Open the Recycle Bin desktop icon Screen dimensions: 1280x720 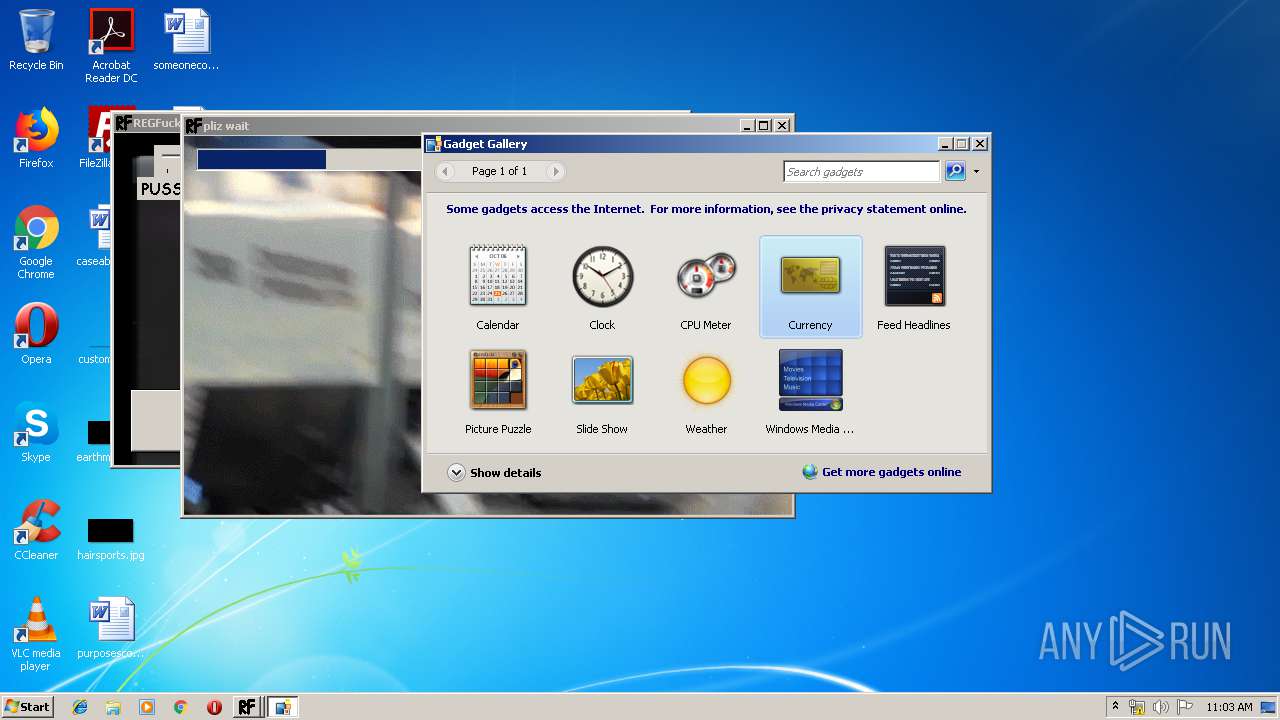[36, 40]
